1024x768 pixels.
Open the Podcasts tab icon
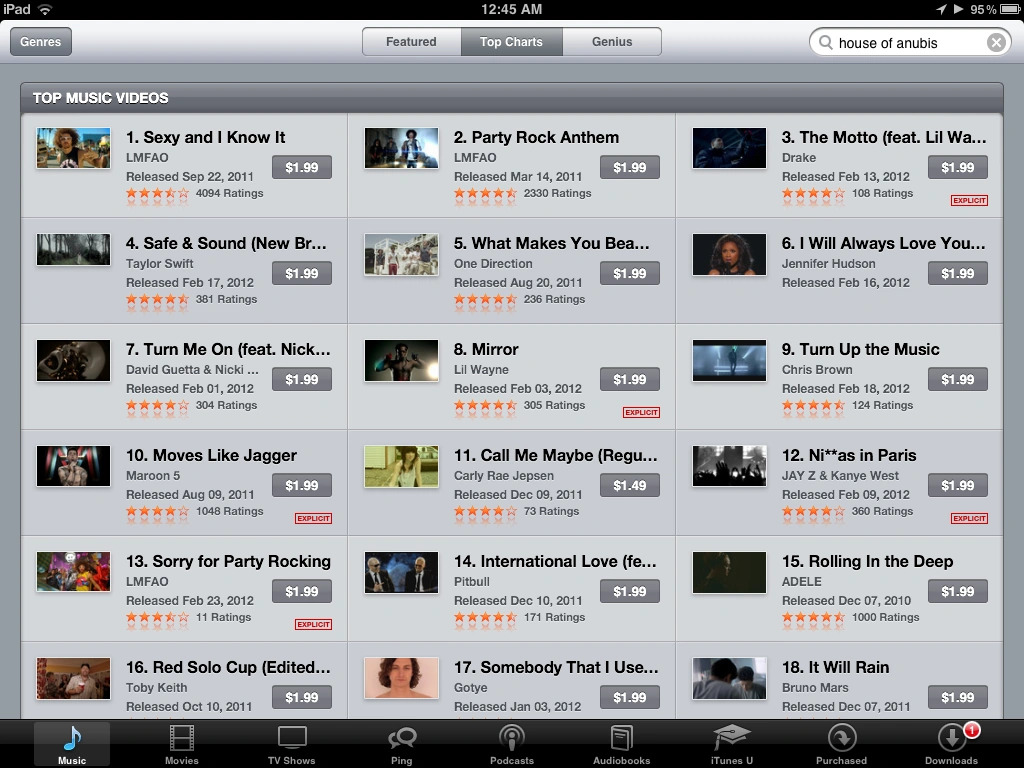point(511,739)
